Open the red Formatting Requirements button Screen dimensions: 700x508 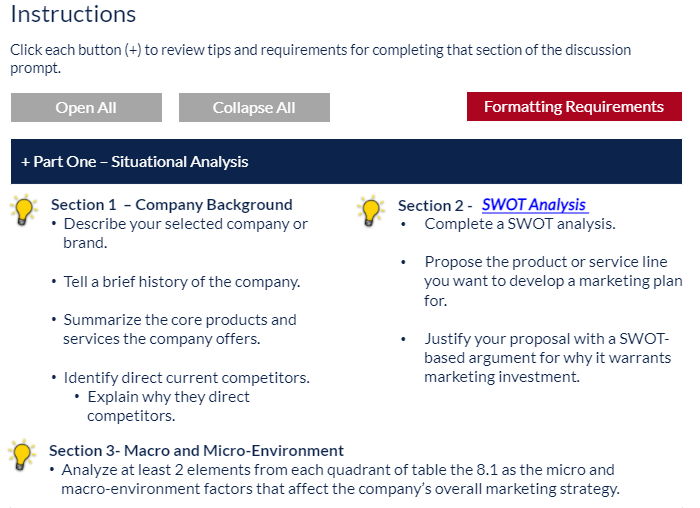[574, 107]
